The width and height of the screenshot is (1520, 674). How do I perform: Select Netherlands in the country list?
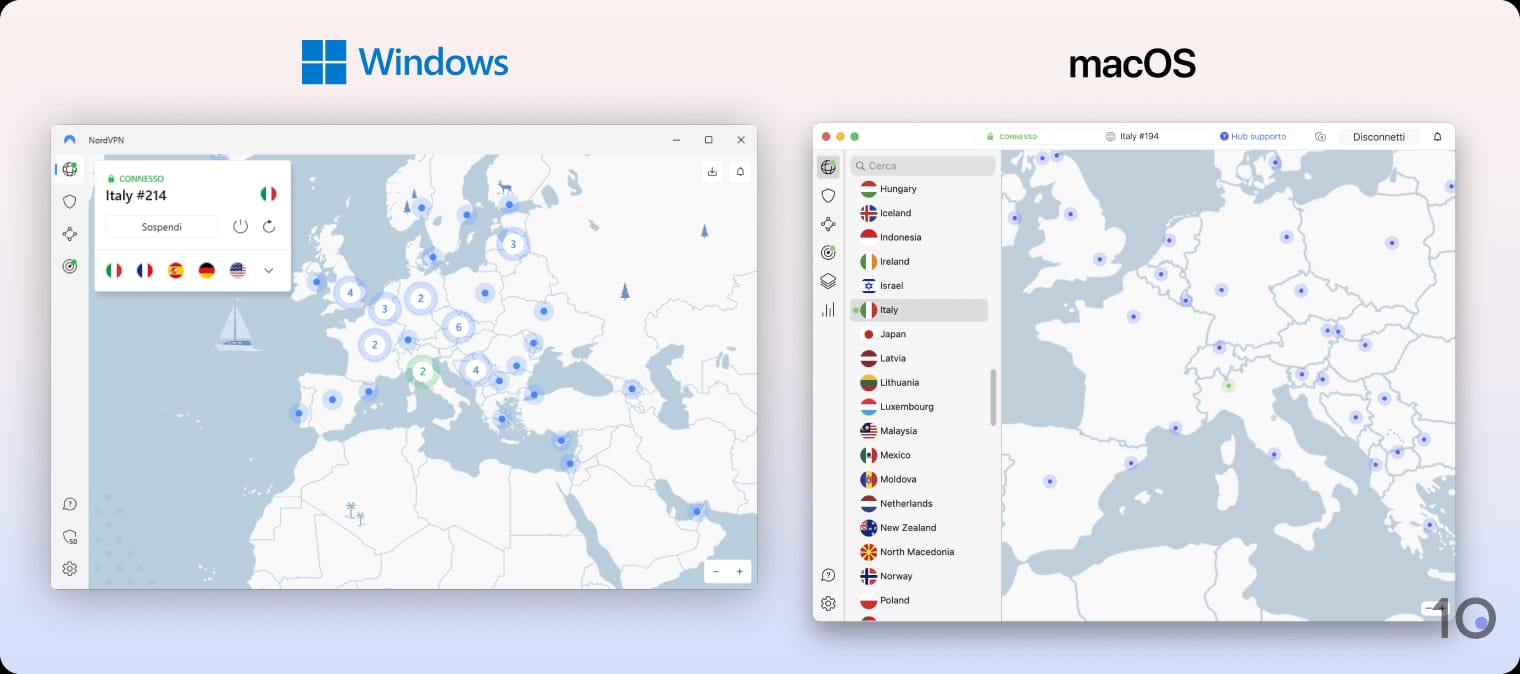pyautogui.click(x=919, y=503)
